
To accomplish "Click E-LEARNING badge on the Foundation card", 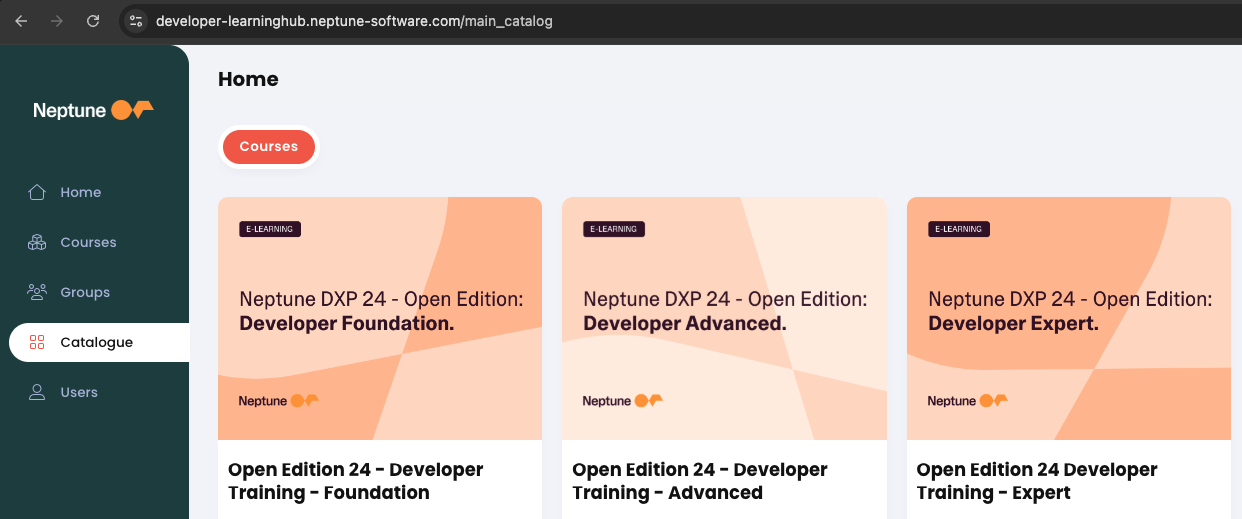I will coord(270,229).
